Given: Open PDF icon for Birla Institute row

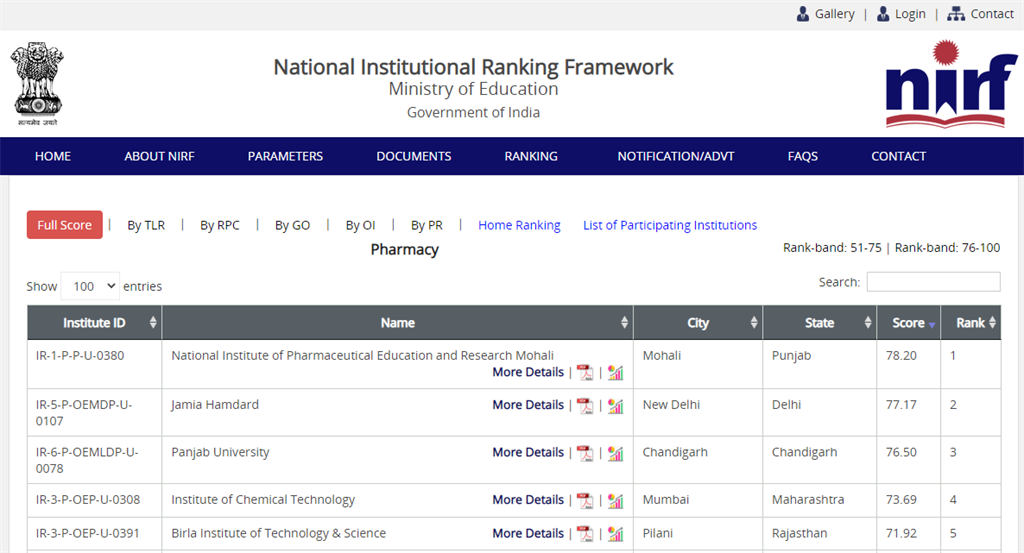Looking at the screenshot, I should [584, 533].
